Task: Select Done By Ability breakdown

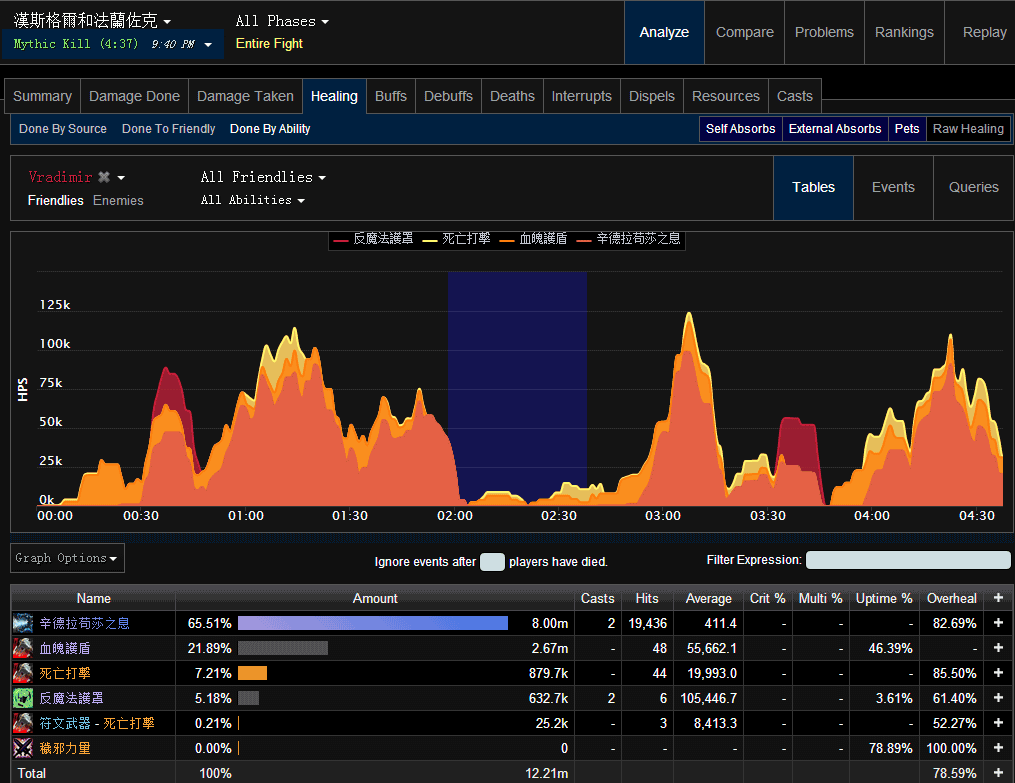Action: (270, 129)
